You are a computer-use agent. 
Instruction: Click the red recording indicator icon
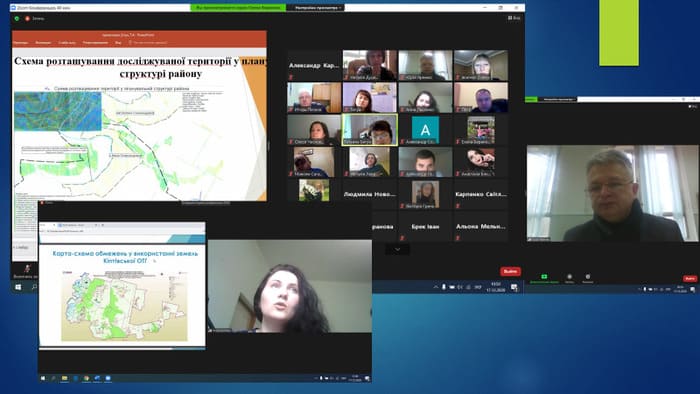[27, 18]
